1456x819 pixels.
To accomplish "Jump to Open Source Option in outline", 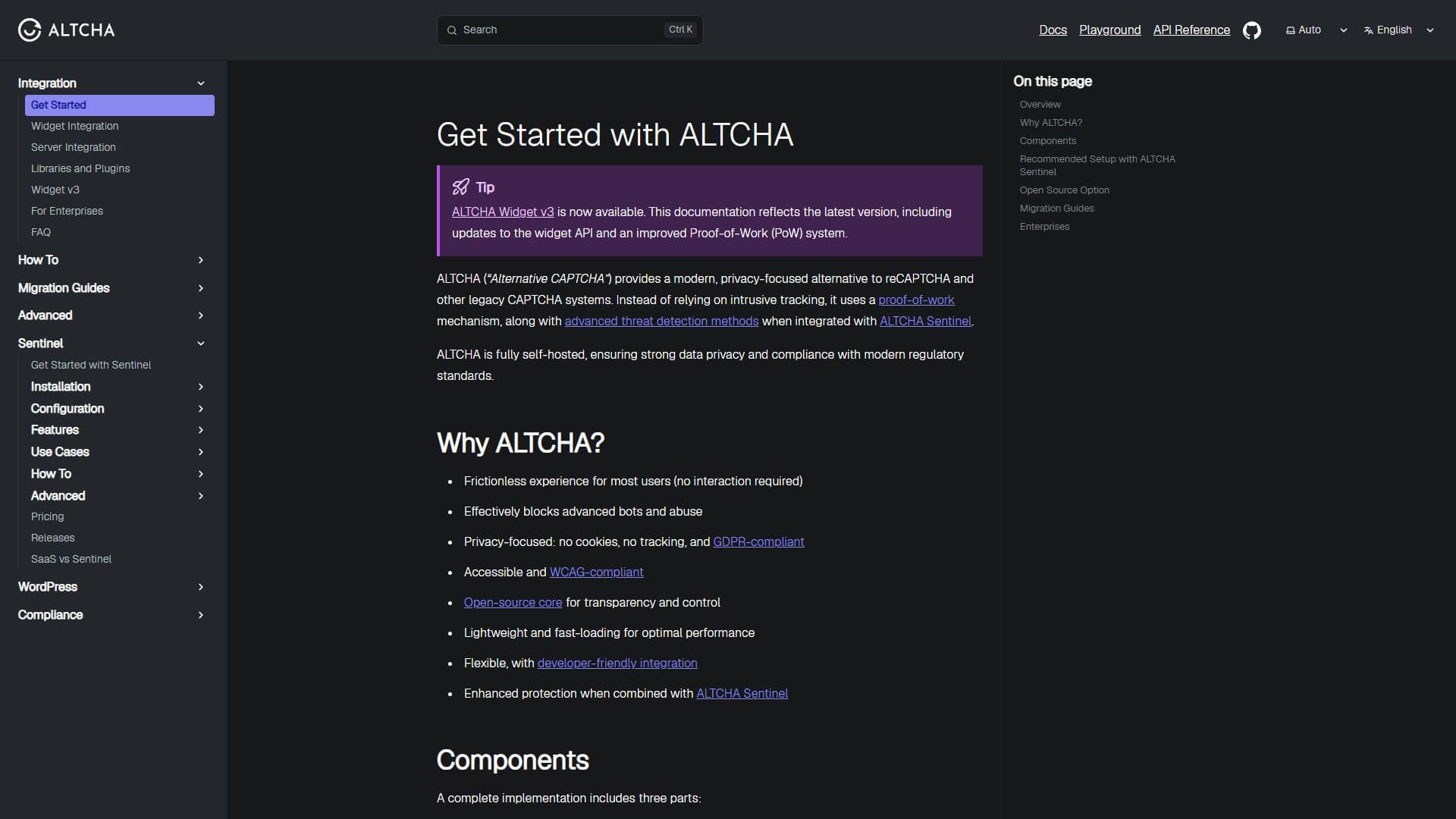I will point(1064,190).
